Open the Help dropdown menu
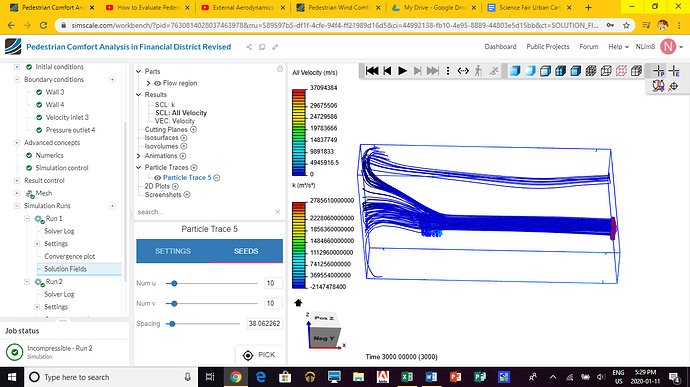Screen dimensions: 690x387 (x=618, y=47)
